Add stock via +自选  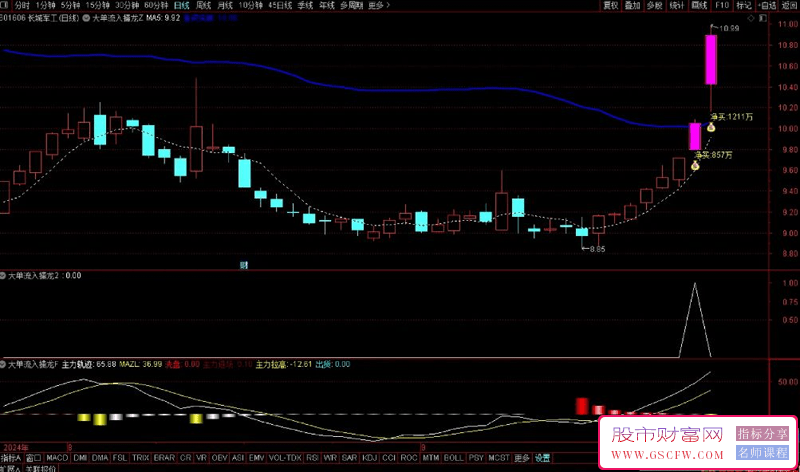[x=766, y=5]
